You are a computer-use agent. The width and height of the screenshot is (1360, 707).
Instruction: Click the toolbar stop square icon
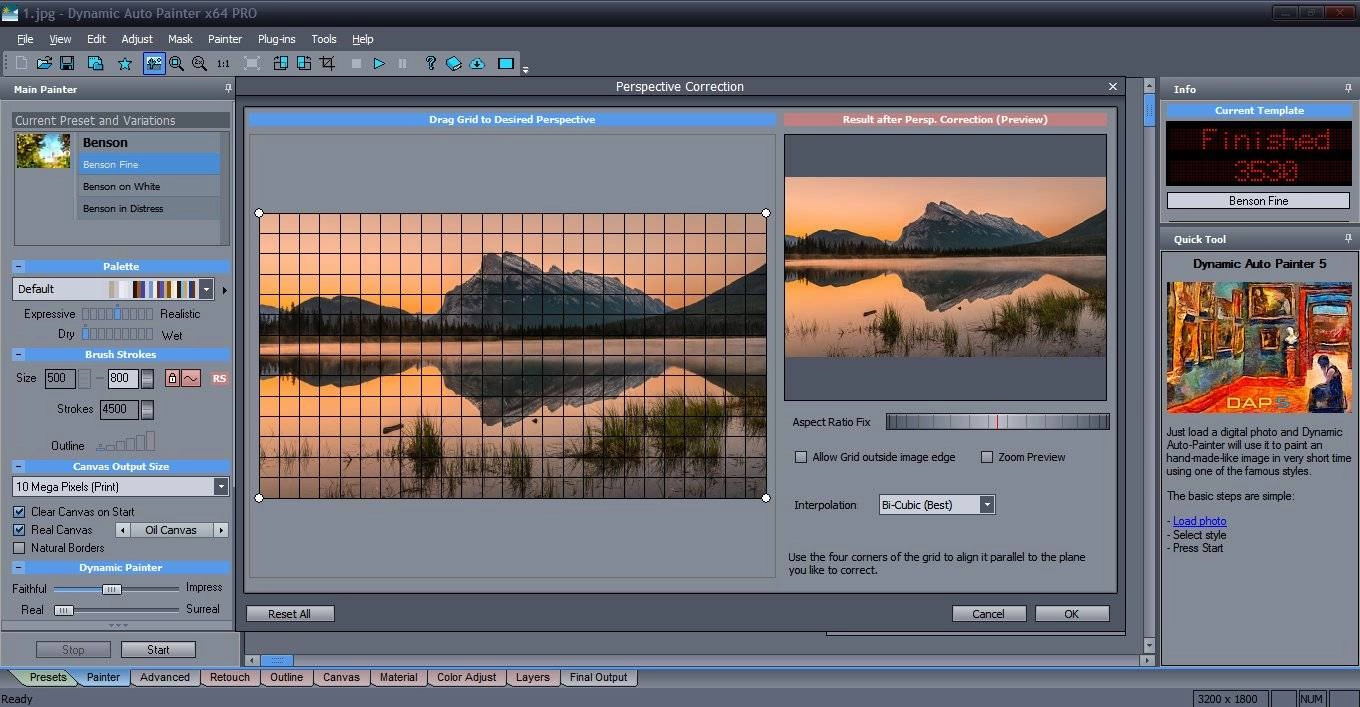356,63
